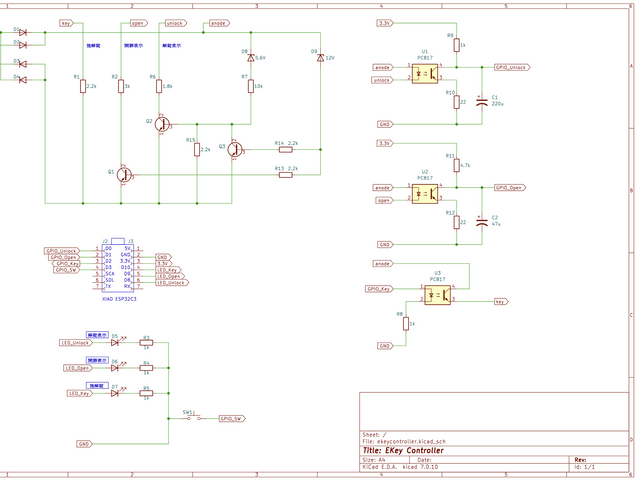The width and height of the screenshot is (640, 480).
Task: Select resistor R15 2.2k
Action: click(197, 149)
